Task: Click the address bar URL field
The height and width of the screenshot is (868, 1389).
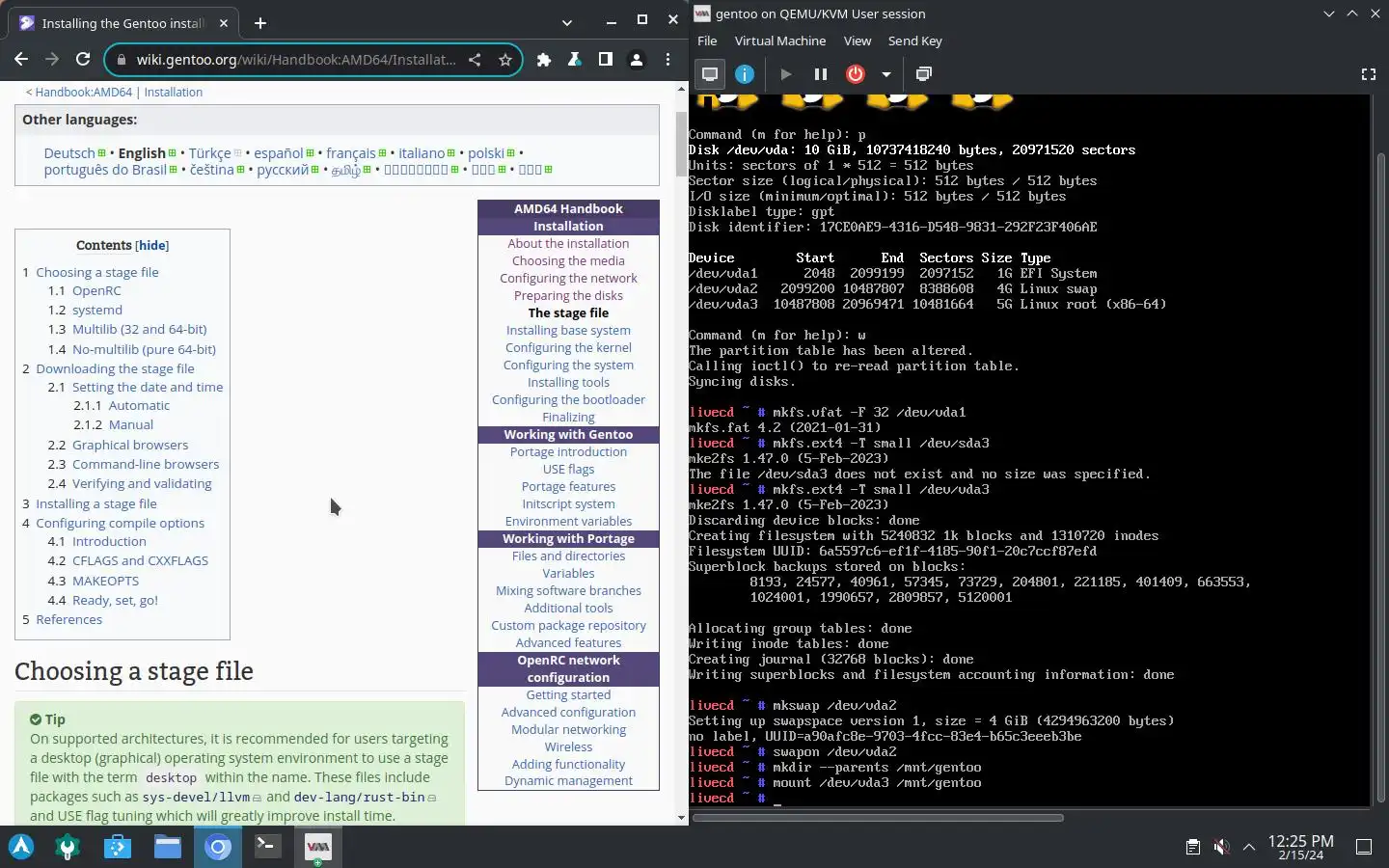Action: click(x=296, y=60)
